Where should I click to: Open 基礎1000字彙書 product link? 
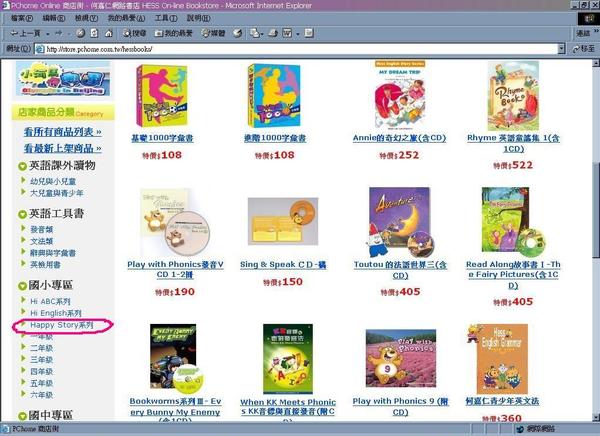[162, 138]
